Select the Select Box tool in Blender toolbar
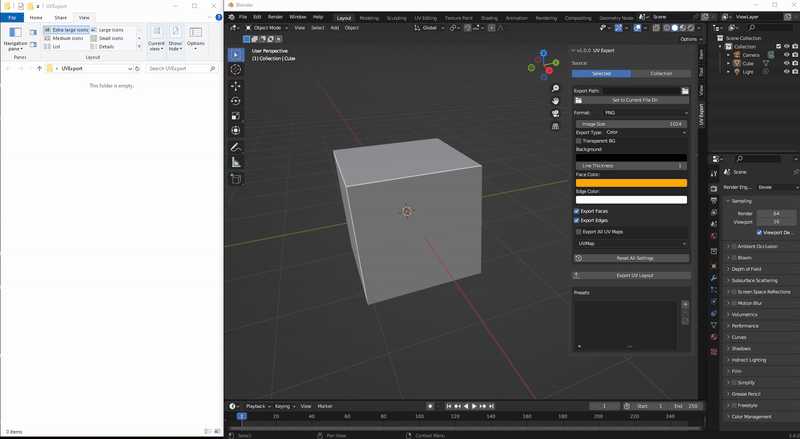This screenshot has height=439, width=800. (x=235, y=55)
